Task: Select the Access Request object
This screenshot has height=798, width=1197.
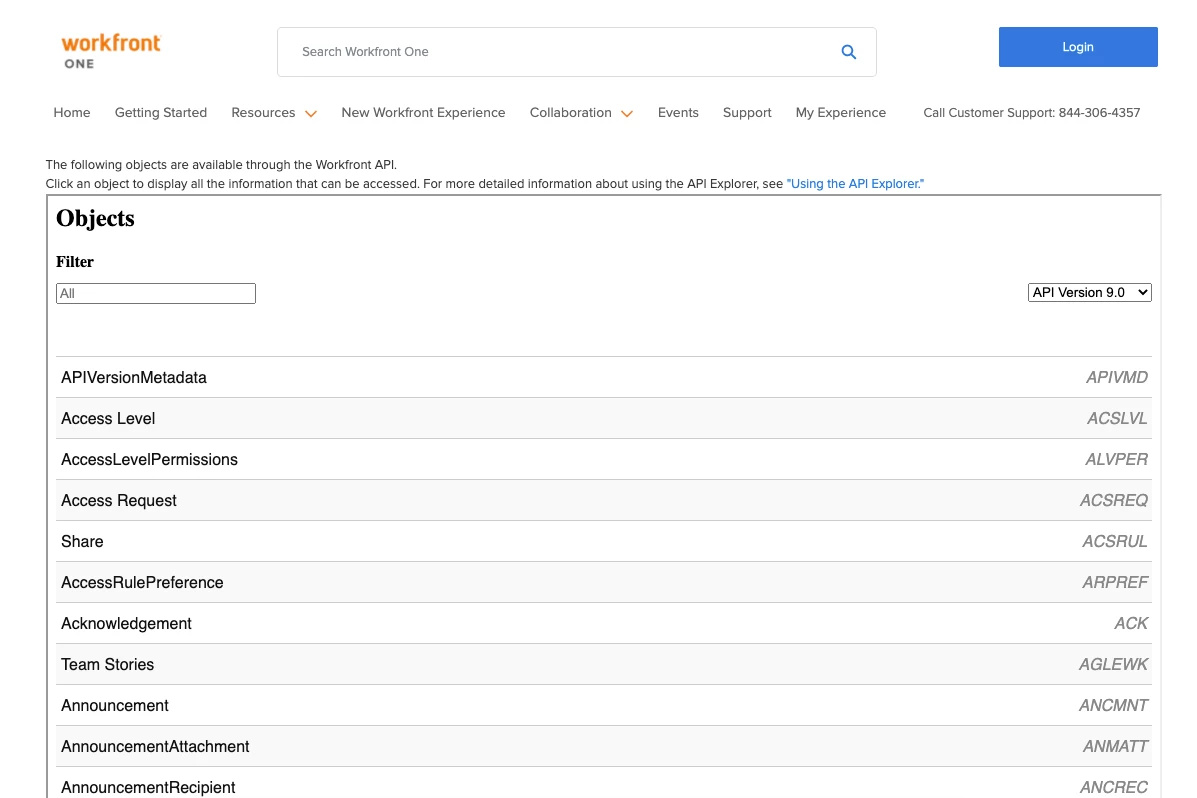Action: (x=603, y=500)
